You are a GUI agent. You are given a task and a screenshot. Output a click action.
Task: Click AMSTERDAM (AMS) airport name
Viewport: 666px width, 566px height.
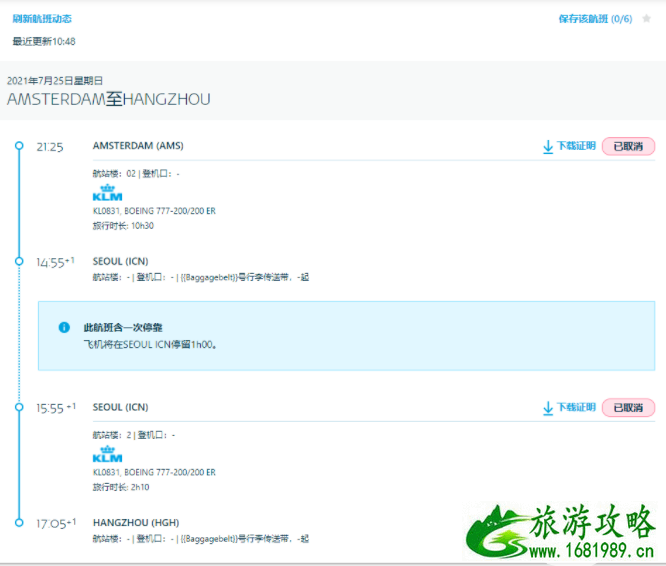(x=138, y=146)
